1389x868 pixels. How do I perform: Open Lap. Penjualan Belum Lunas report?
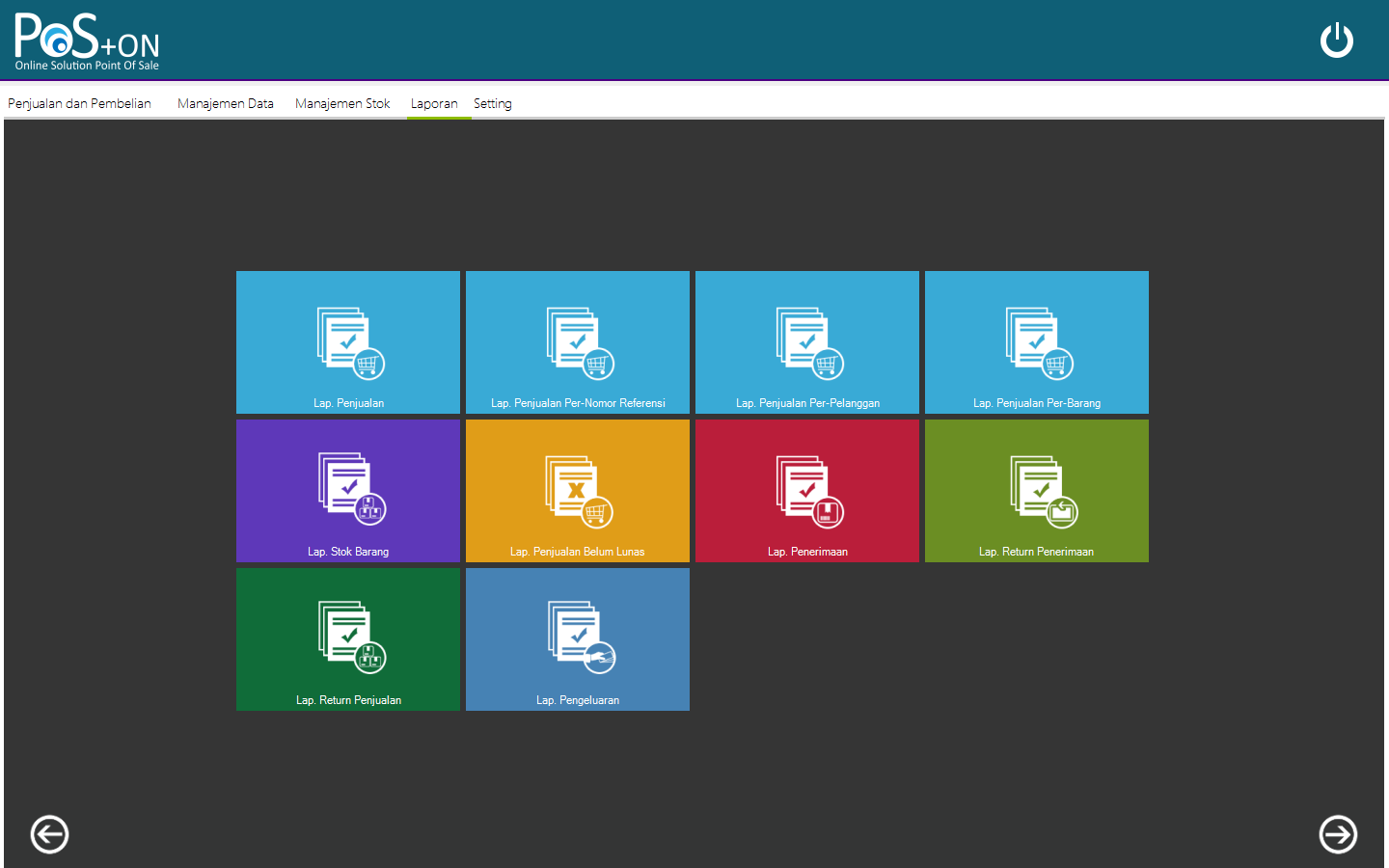point(577,490)
